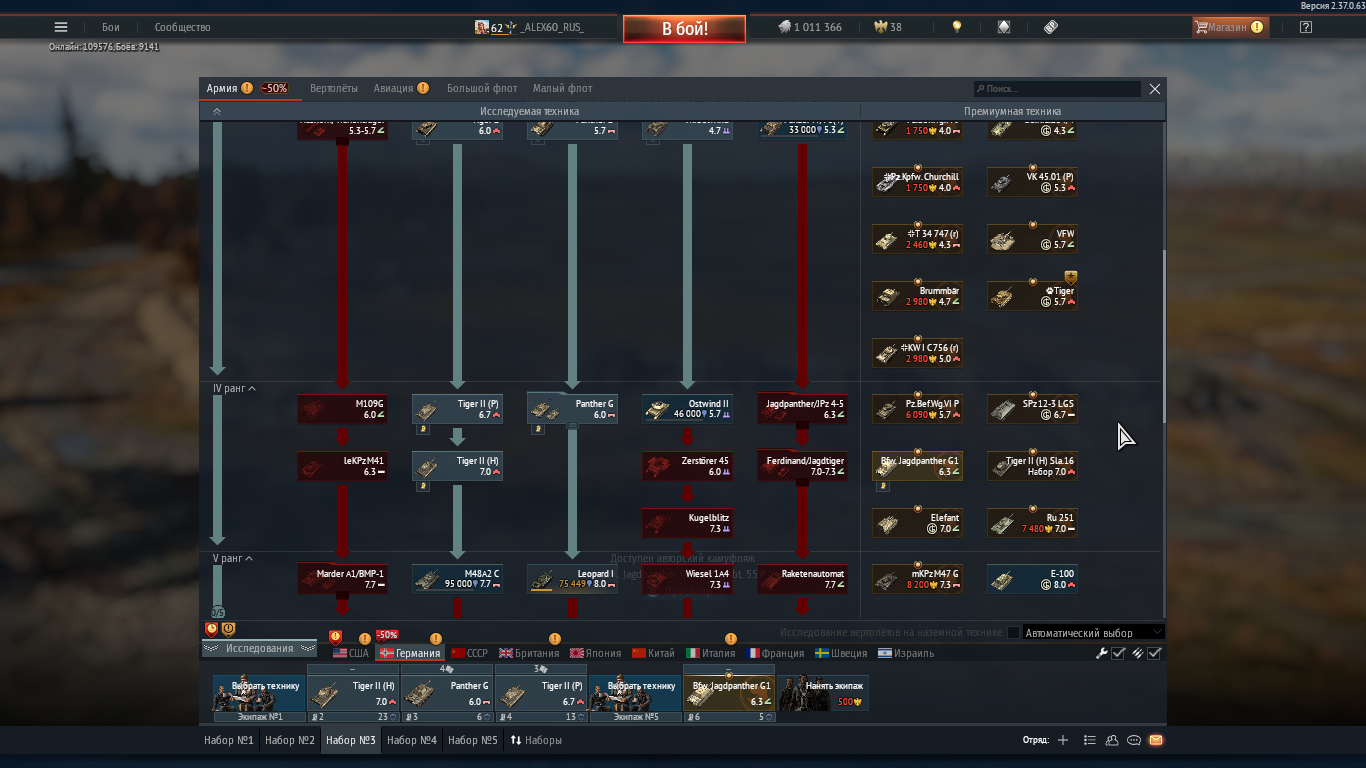Screen dimensions: 1366x768
Task: Click the light bulb hints icon
Action: (957, 28)
